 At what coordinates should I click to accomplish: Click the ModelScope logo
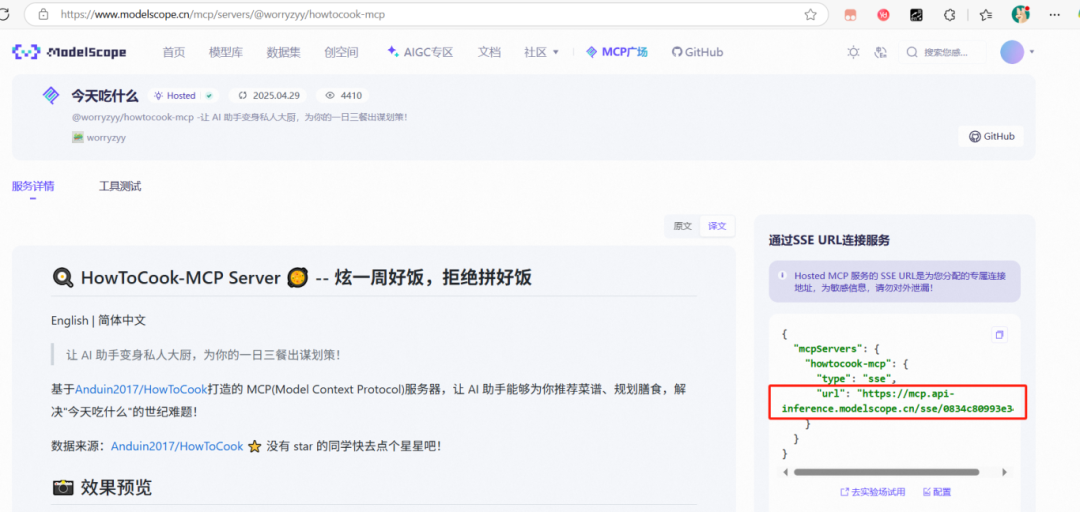coord(70,52)
